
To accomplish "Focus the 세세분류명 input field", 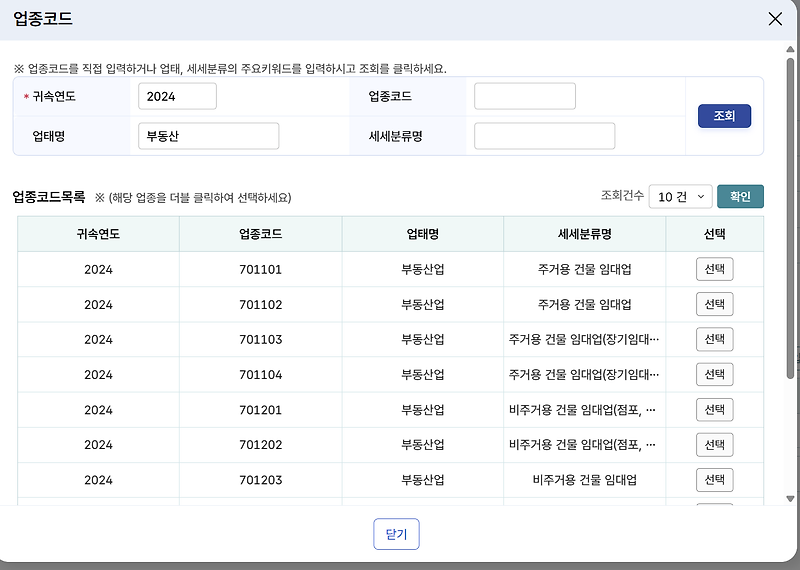I will [x=544, y=136].
